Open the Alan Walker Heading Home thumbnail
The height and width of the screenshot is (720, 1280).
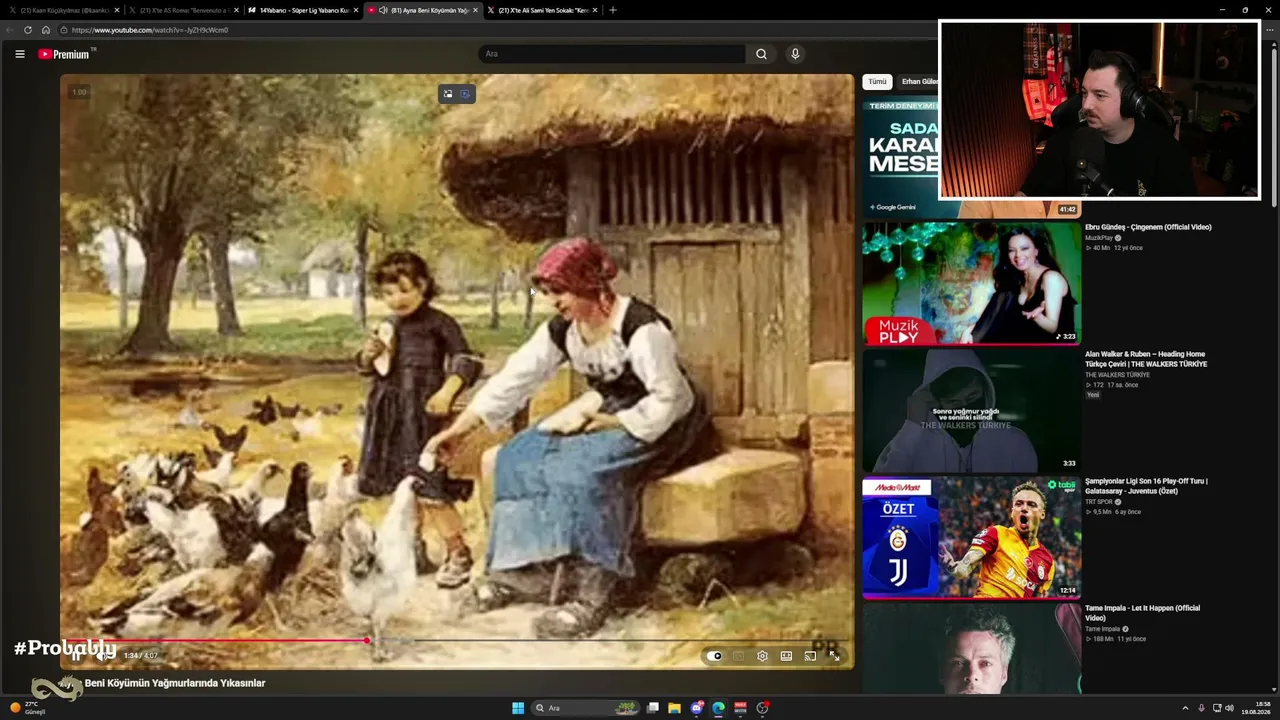click(972, 411)
